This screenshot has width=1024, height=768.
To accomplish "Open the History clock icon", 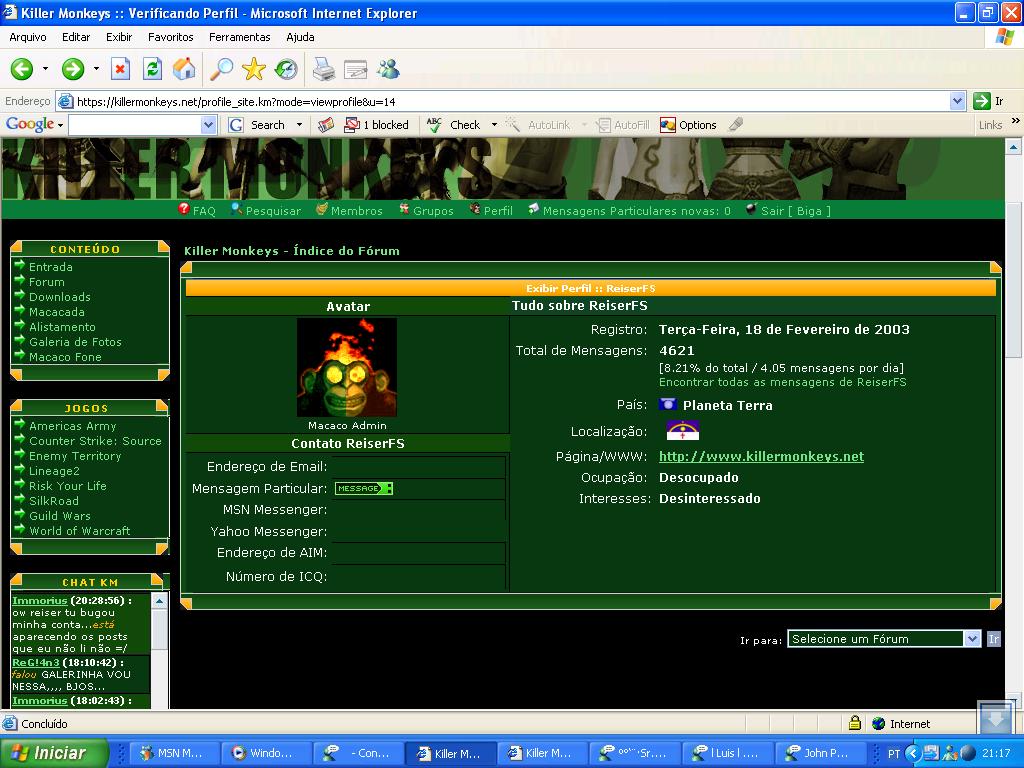I will (287, 69).
